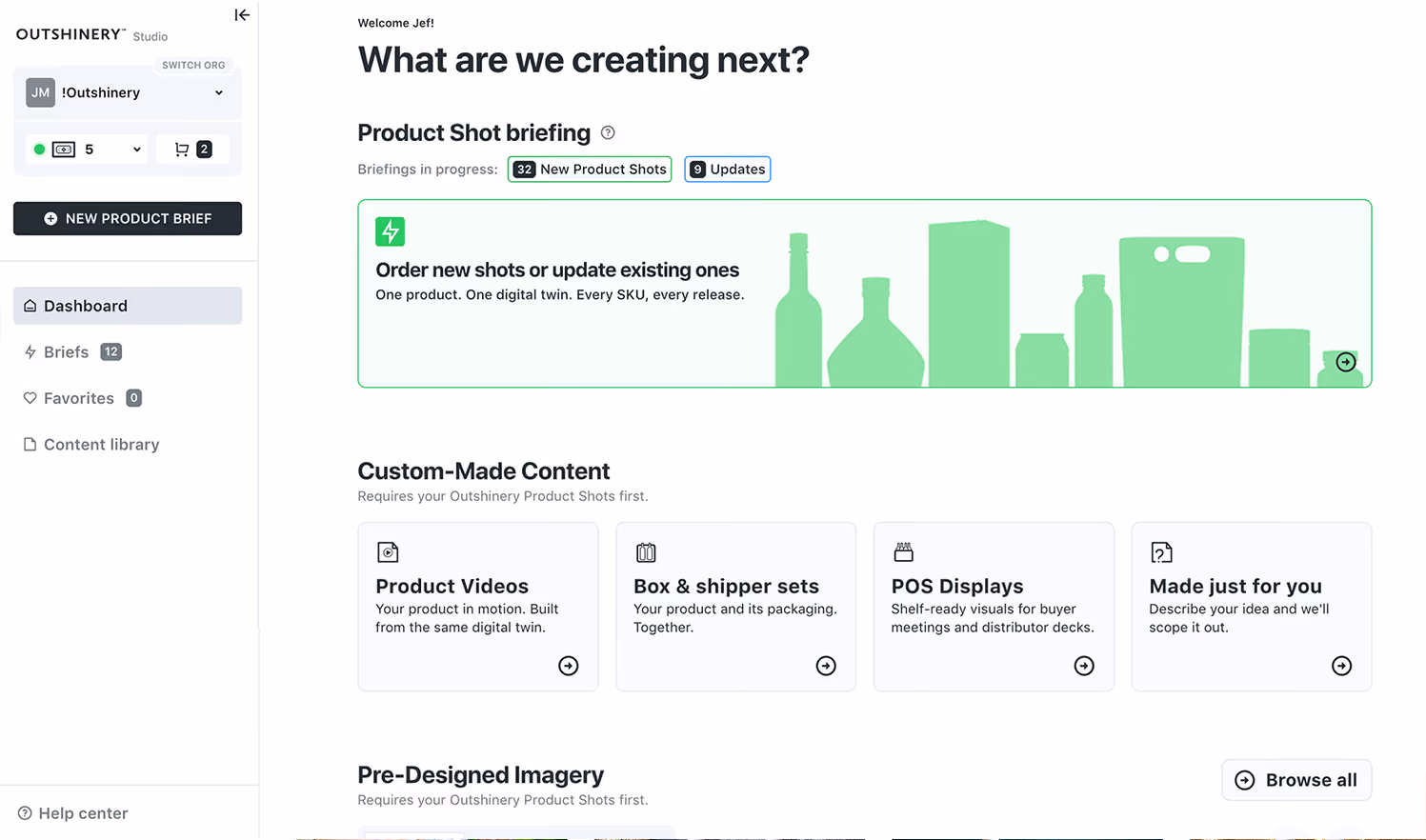Open Favorites in the sidebar
Image resolution: width=1426 pixels, height=840 pixels.
[82, 398]
